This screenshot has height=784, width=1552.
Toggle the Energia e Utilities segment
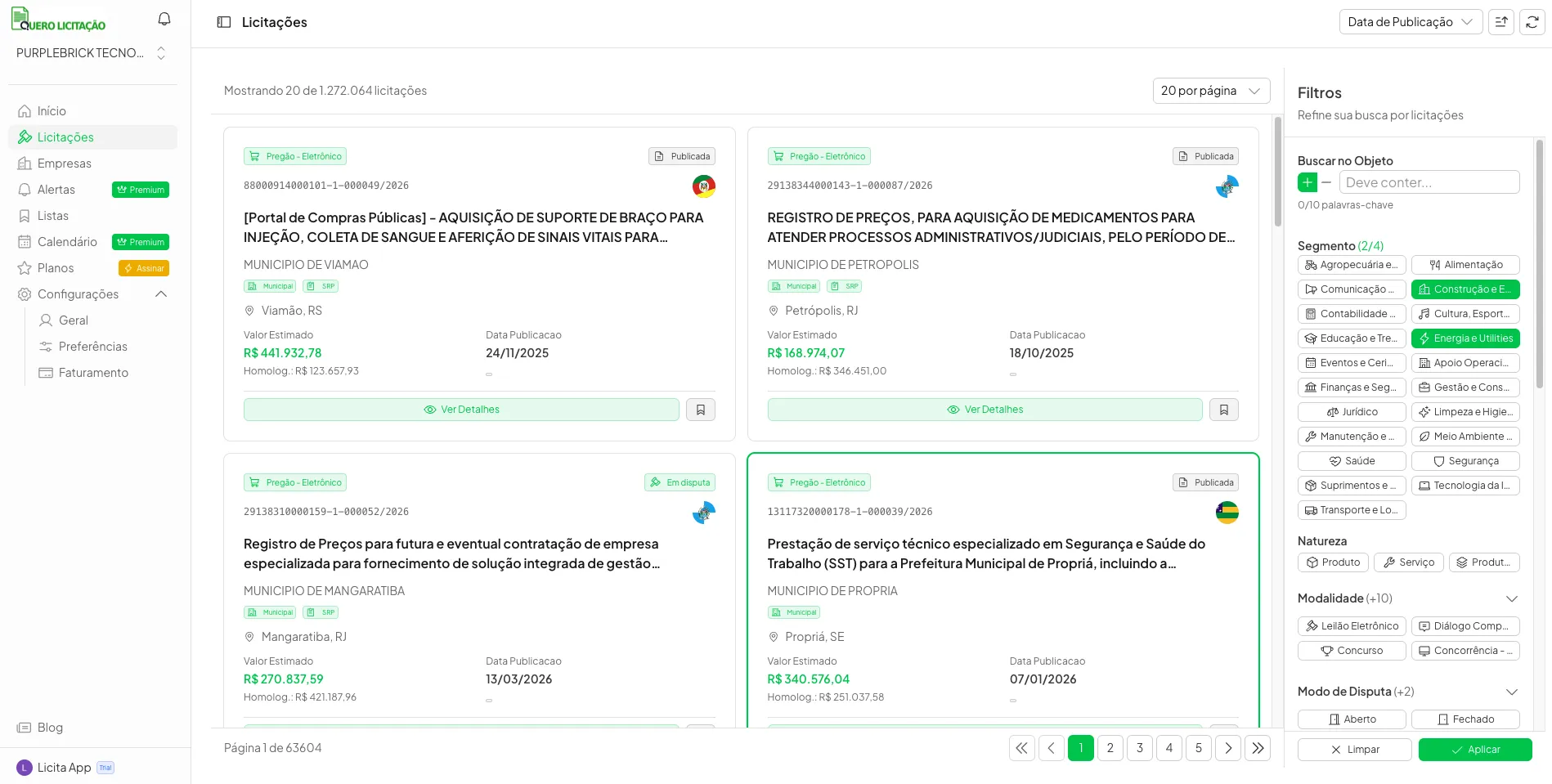[1465, 338]
